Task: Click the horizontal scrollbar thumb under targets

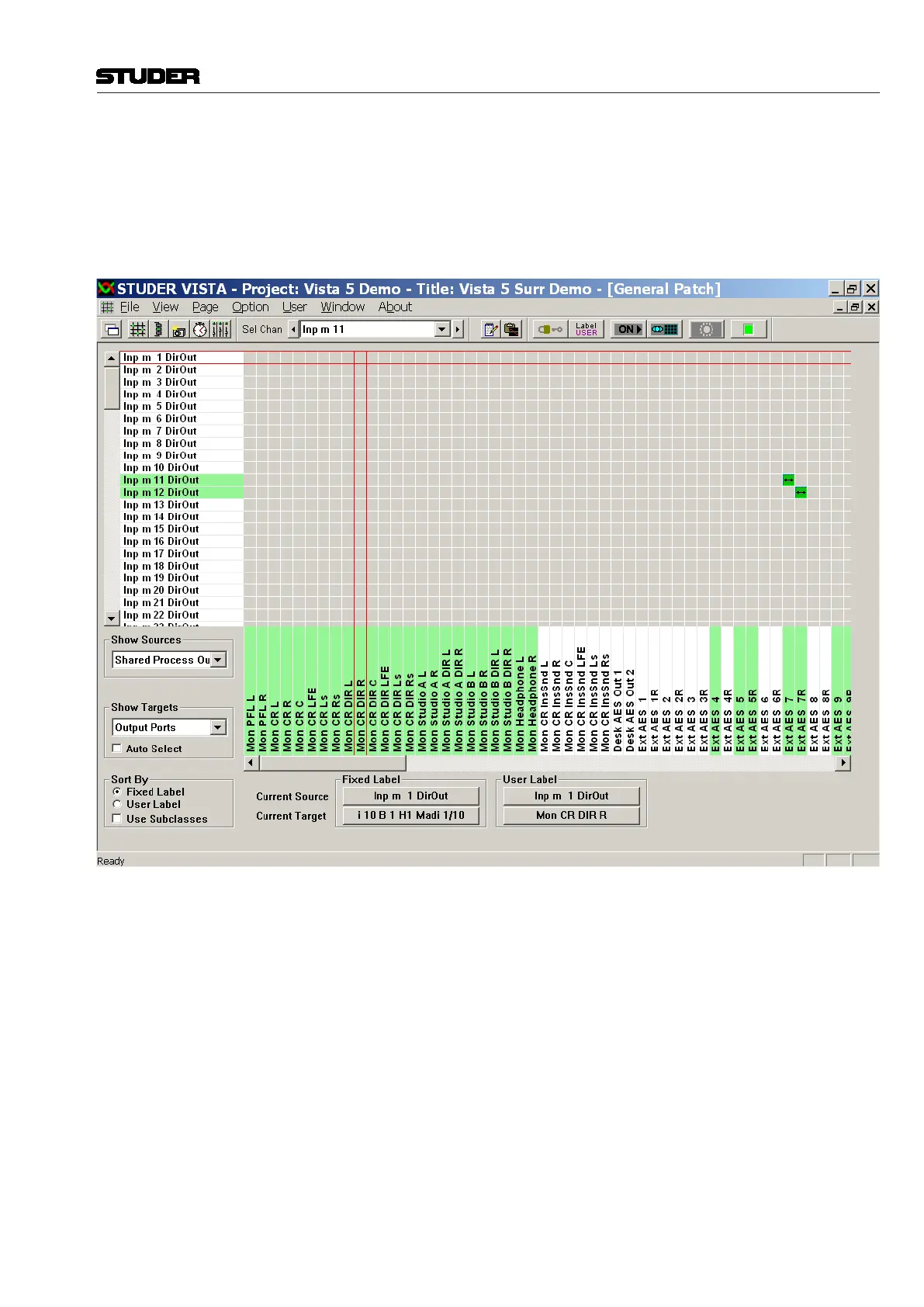Action: tap(332, 763)
